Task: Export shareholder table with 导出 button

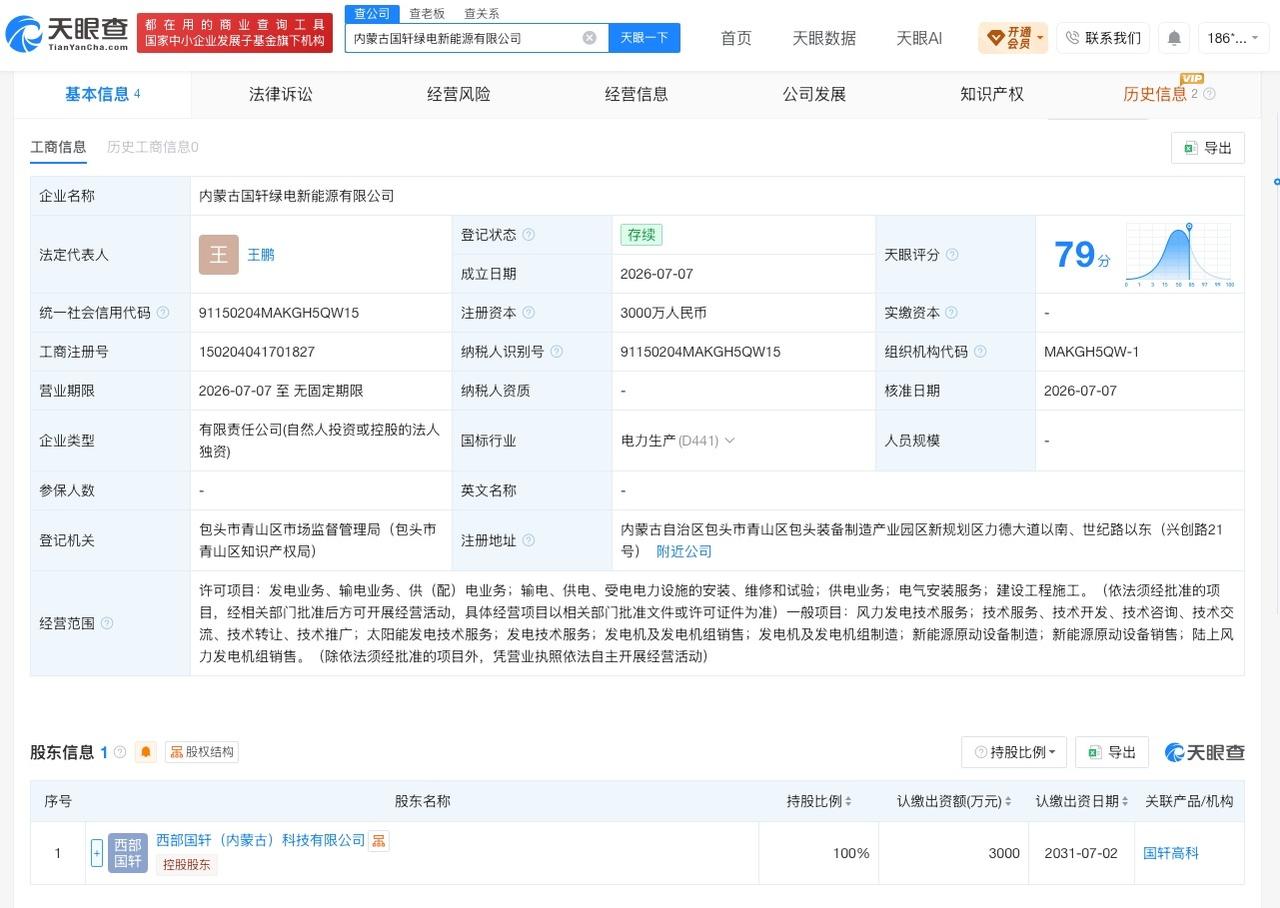Action: click(x=1112, y=752)
